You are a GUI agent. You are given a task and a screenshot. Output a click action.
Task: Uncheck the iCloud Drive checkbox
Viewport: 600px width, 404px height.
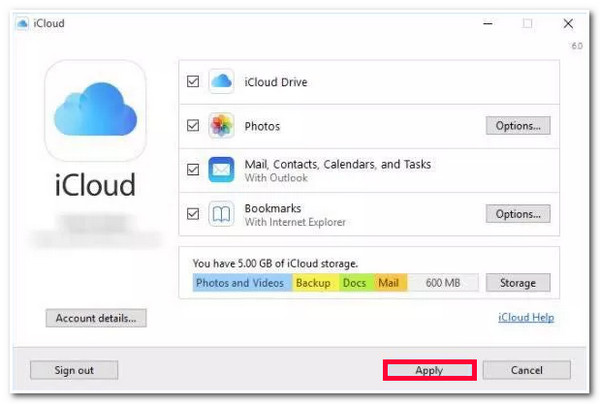click(193, 81)
